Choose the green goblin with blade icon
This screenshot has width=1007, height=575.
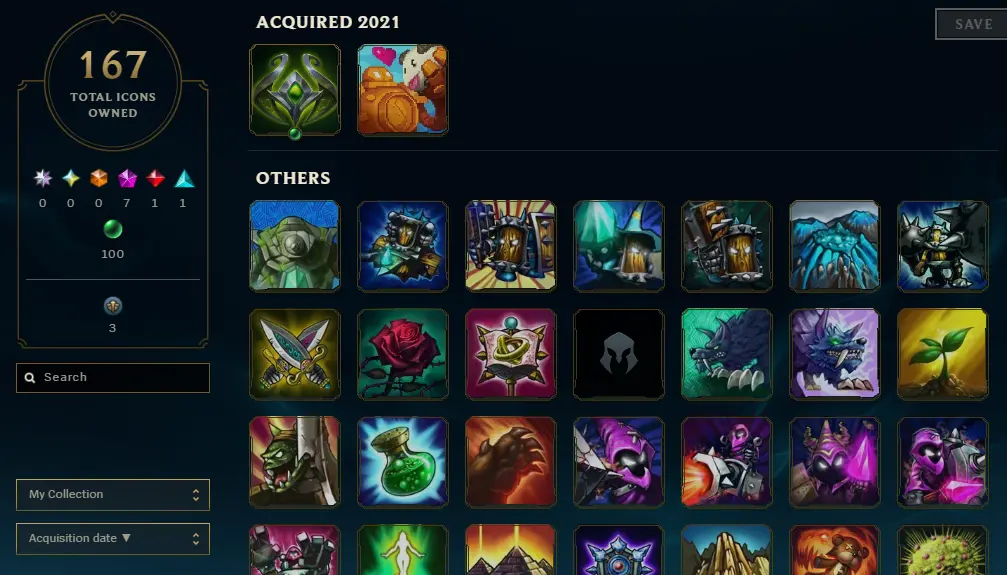click(x=295, y=462)
